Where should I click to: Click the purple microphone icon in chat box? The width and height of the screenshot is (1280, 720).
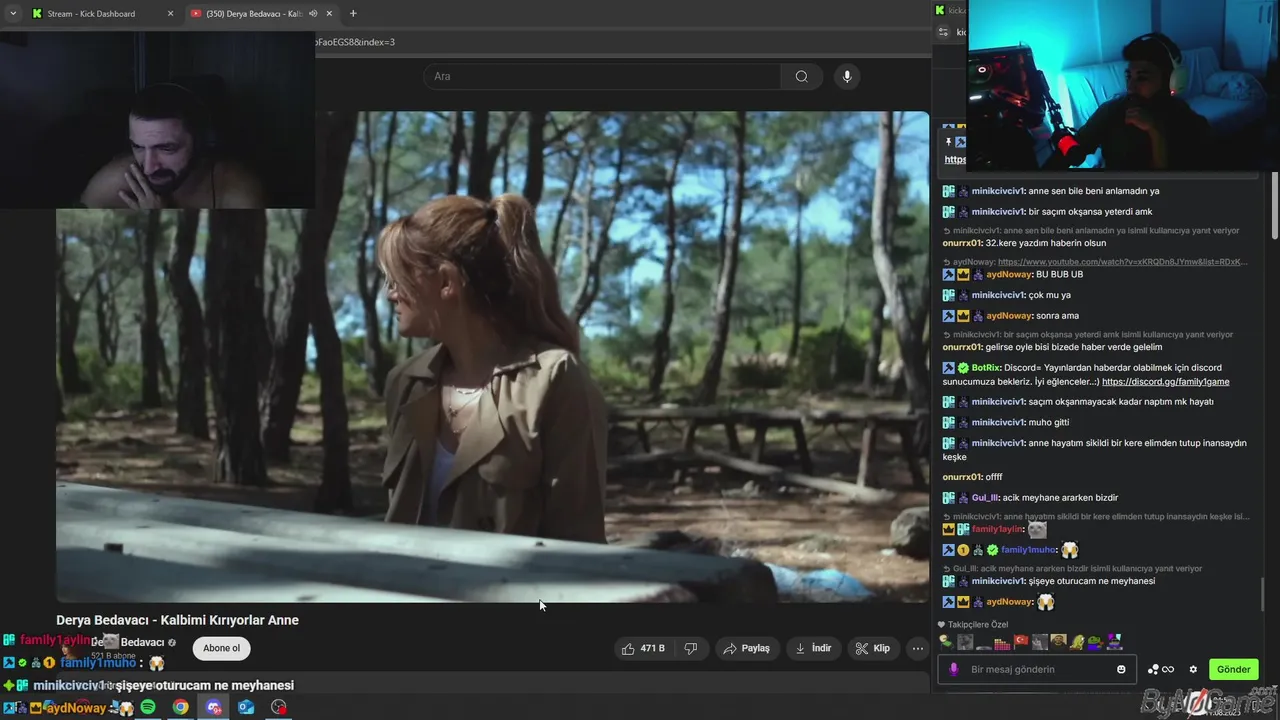click(954, 669)
